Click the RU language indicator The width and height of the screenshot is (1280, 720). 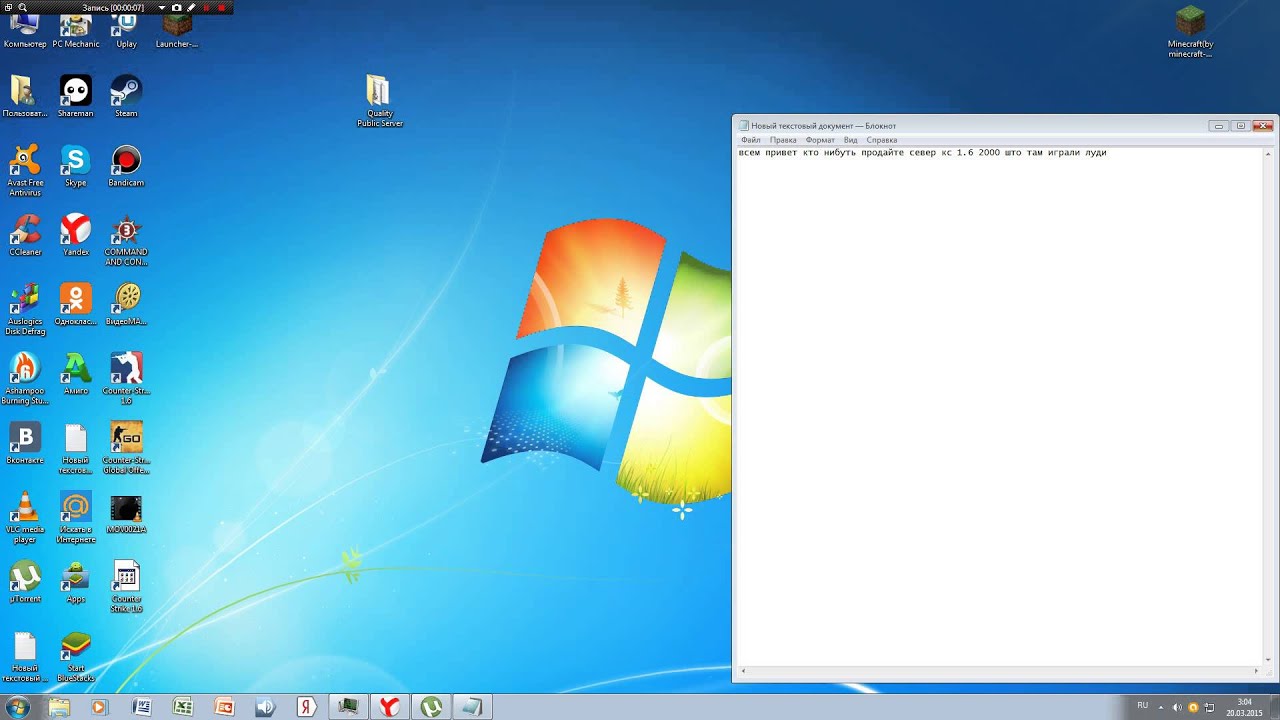1142,706
